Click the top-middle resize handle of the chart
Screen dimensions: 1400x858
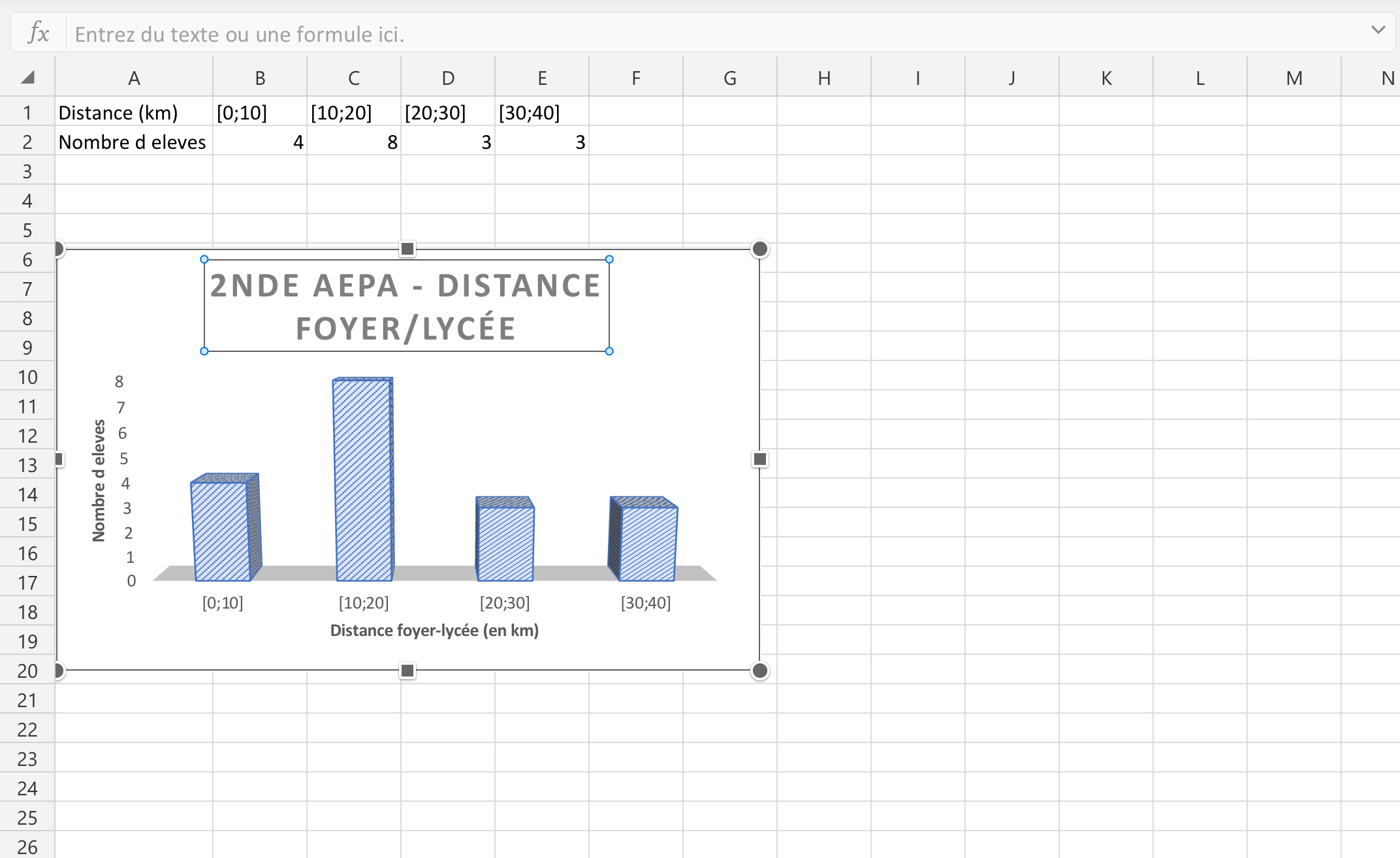tap(407, 249)
